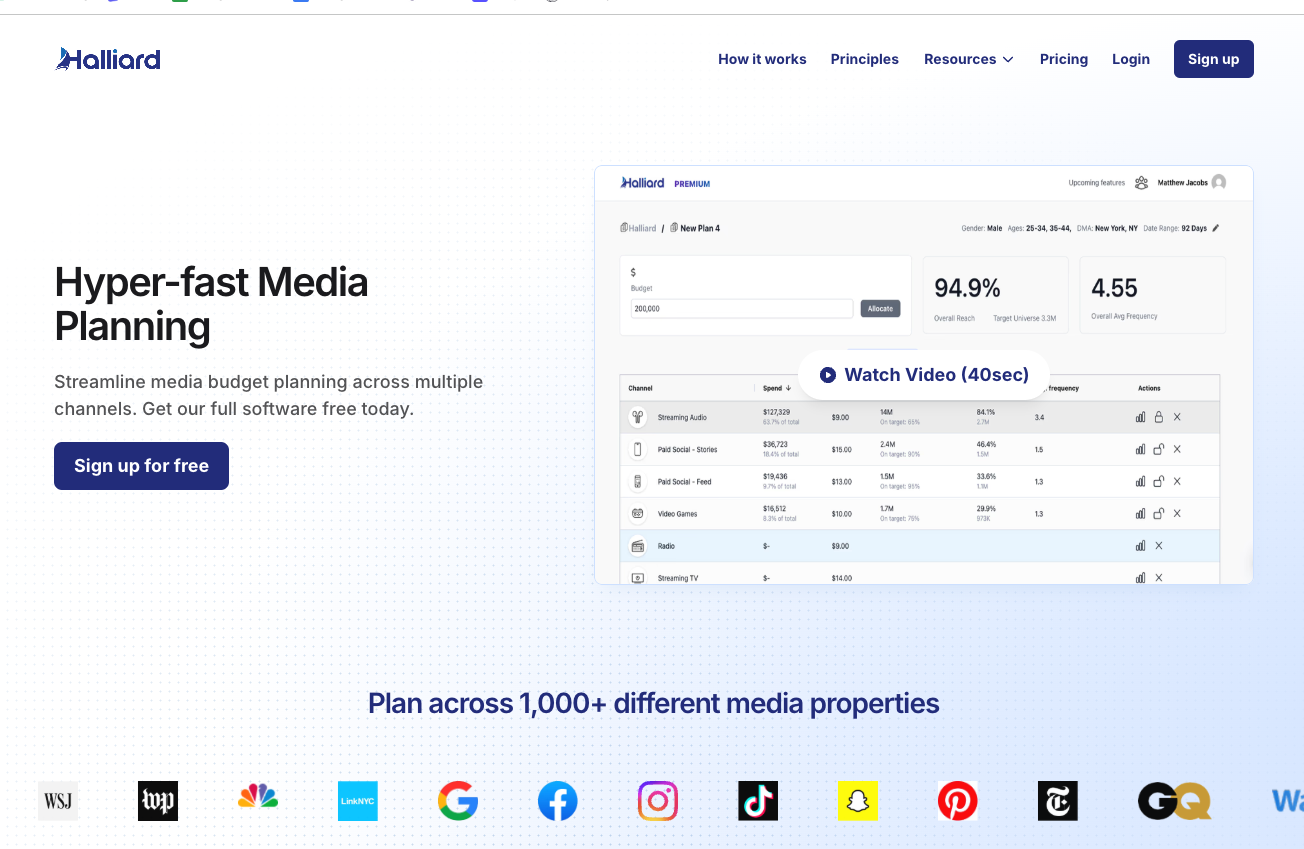The image size is (1304, 849).
Task: Open the How it works page
Action: pyautogui.click(x=762, y=59)
